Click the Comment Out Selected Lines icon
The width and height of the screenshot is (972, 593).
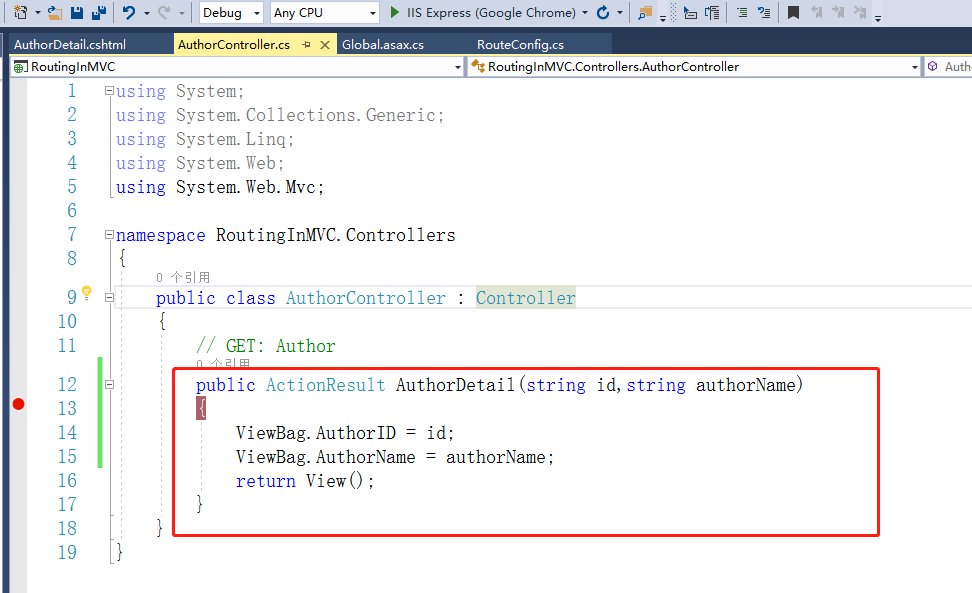pos(764,12)
